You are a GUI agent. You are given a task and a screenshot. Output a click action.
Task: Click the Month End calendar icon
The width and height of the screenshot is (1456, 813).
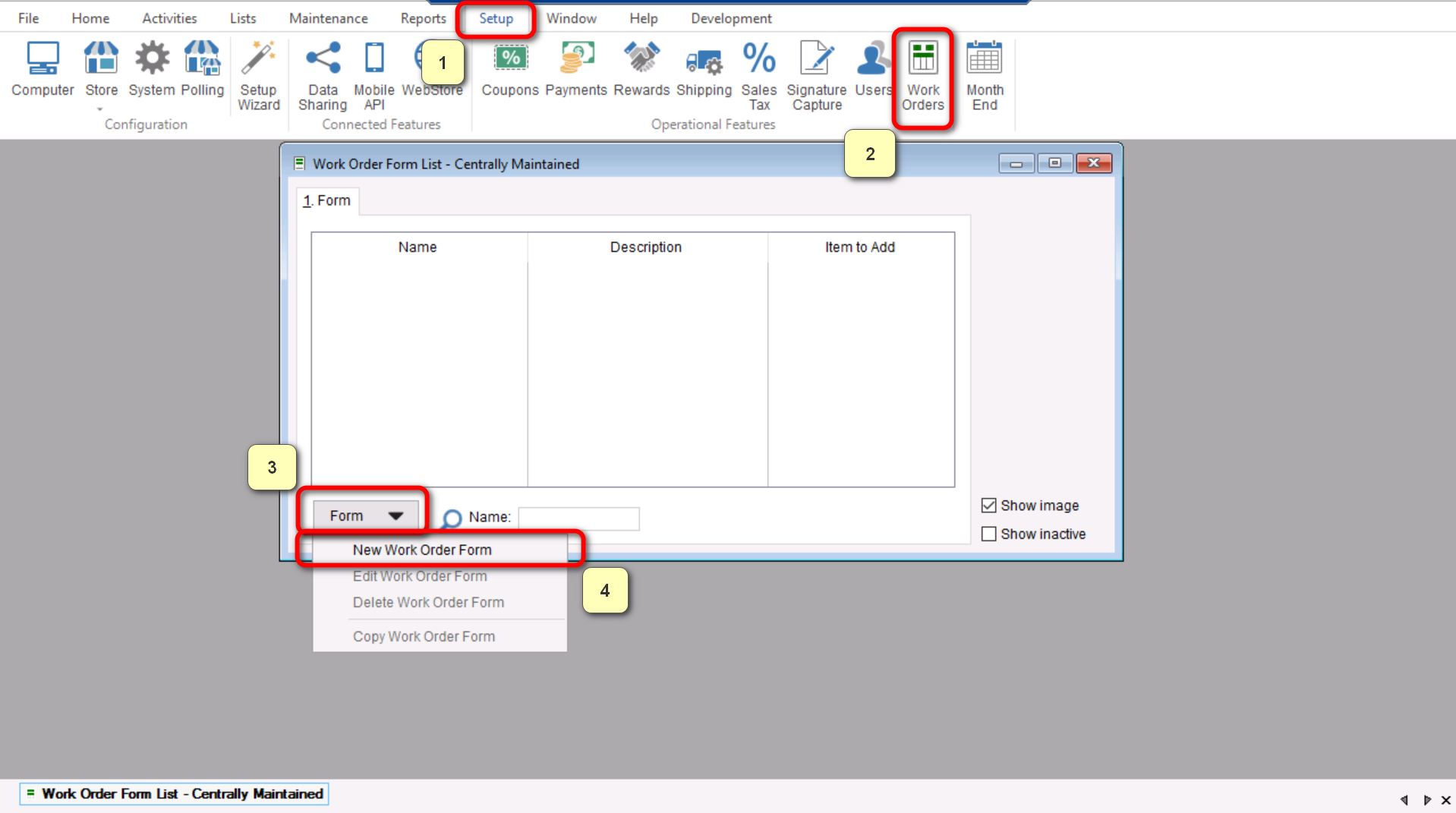(x=985, y=75)
